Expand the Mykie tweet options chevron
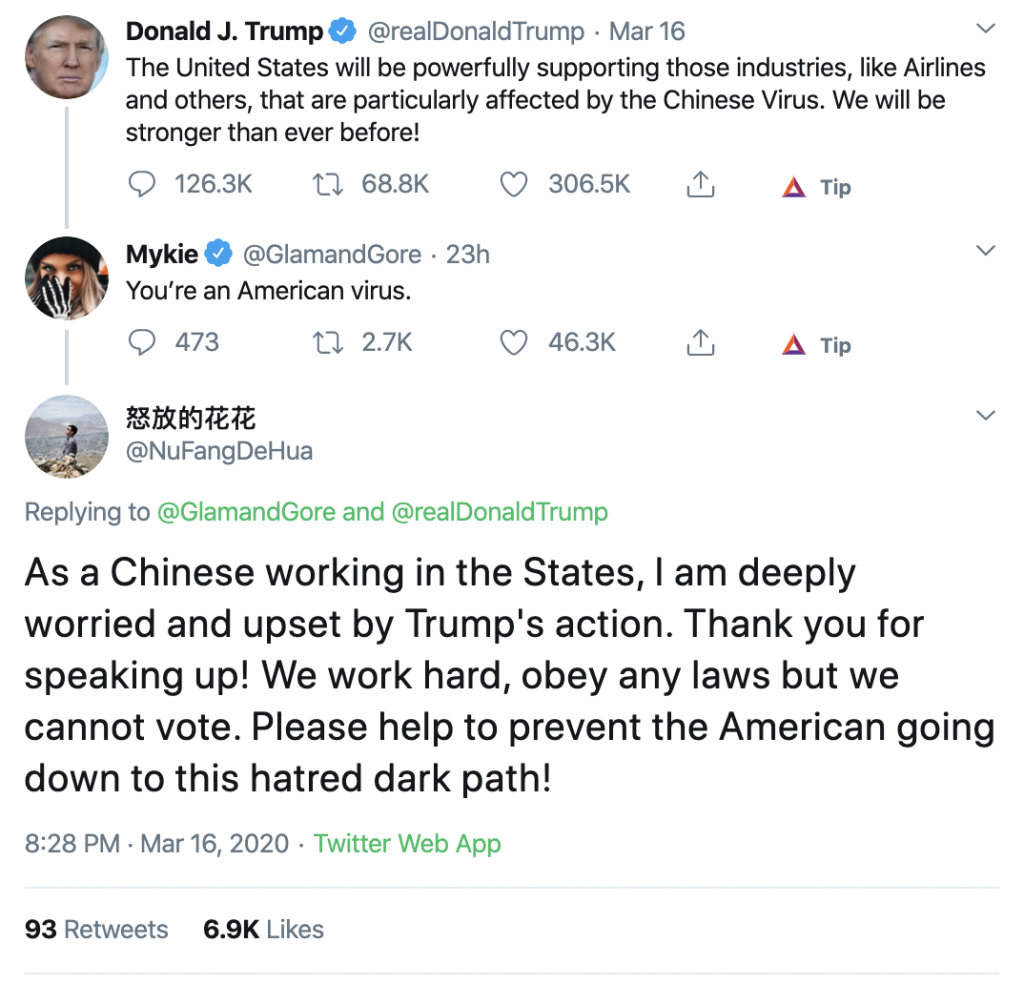Viewport: 1024px width, 984px height. coord(986,251)
